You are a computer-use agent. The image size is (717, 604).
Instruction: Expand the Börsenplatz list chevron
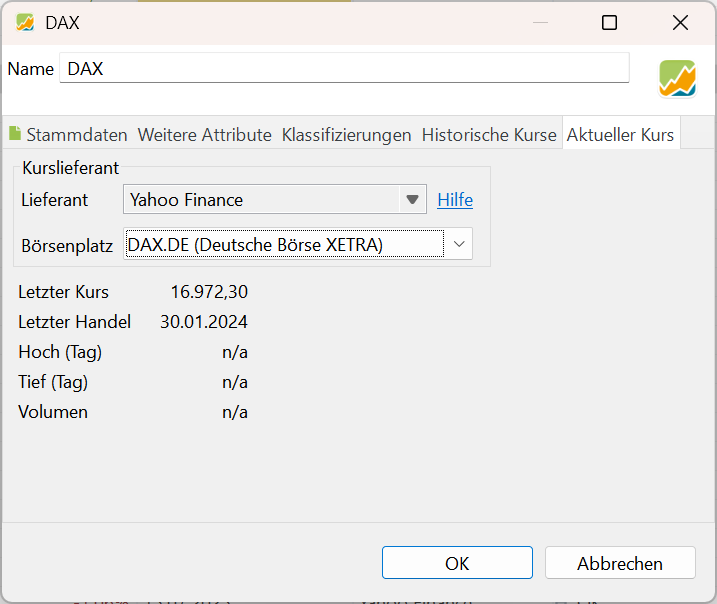click(x=458, y=244)
